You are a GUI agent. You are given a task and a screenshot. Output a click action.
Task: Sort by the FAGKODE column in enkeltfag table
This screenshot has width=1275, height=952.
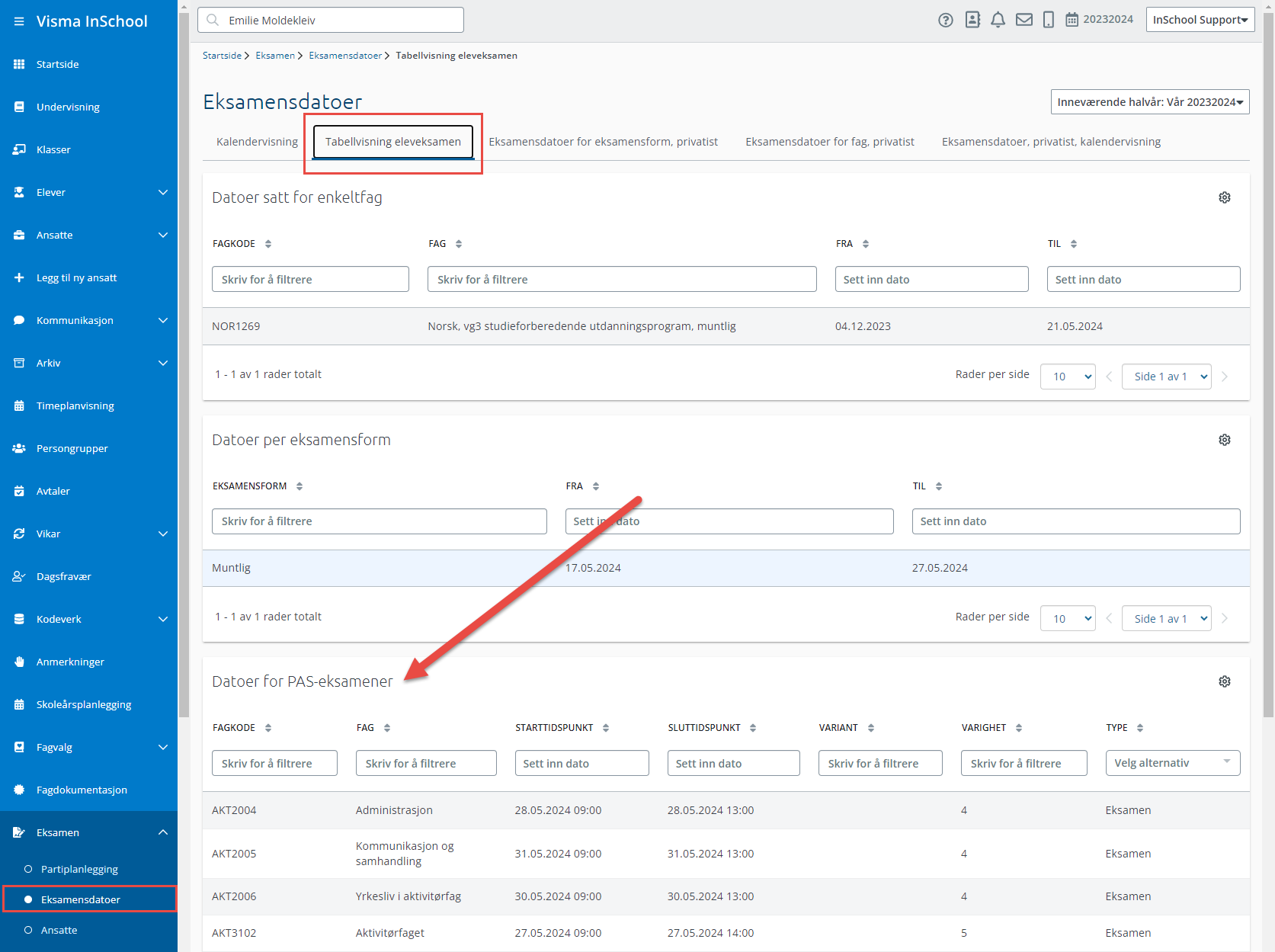tap(268, 244)
